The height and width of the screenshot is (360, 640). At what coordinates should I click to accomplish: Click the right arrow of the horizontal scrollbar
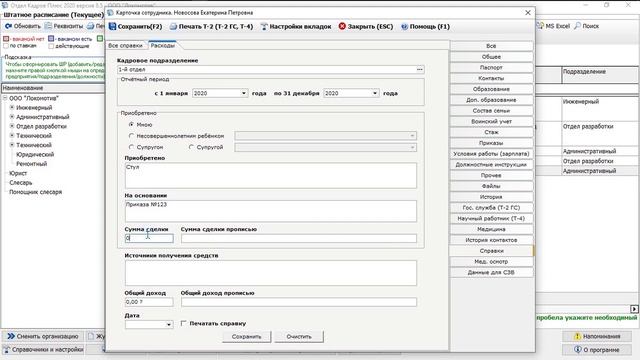tap(634, 309)
